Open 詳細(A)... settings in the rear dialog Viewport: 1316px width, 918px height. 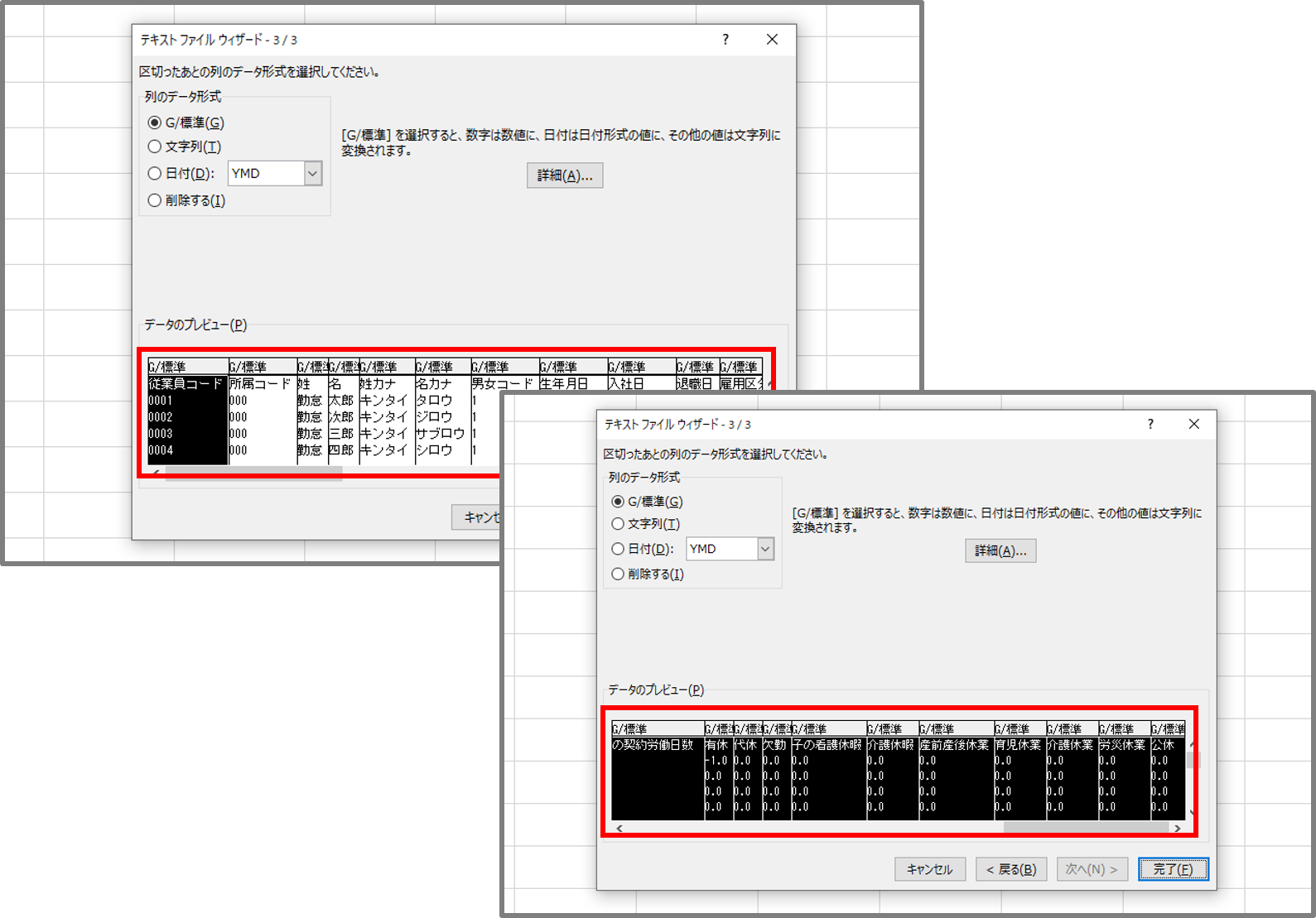tap(565, 175)
